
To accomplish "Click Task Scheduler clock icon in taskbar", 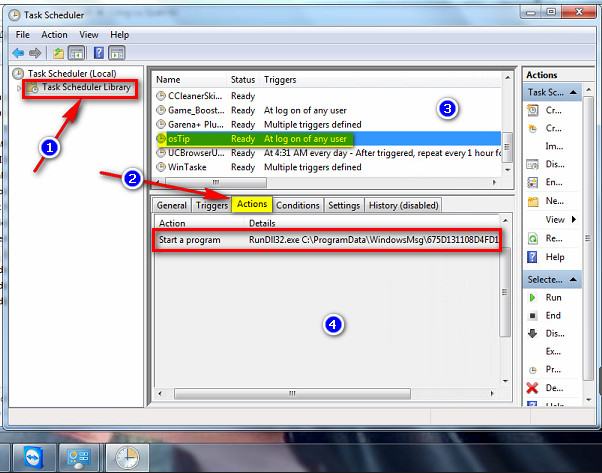I will pyautogui.click(x=127, y=454).
